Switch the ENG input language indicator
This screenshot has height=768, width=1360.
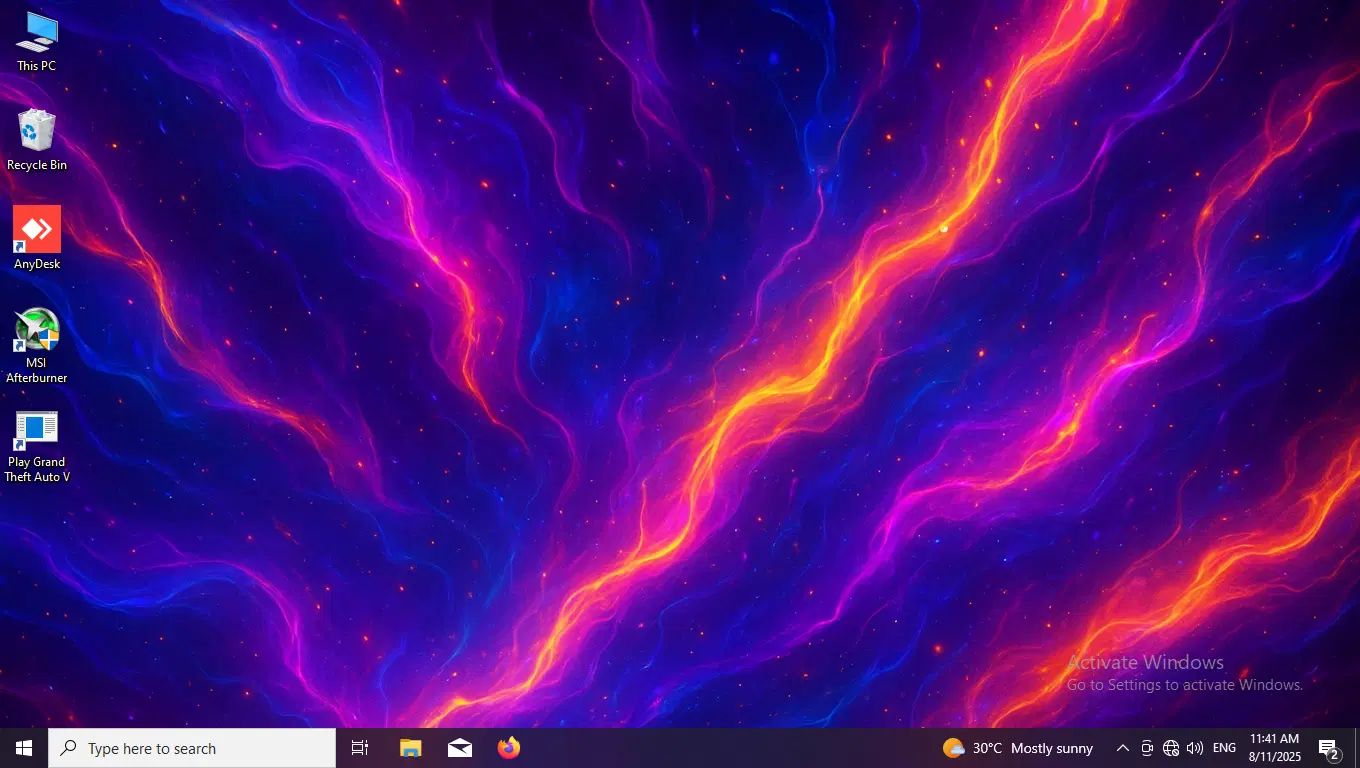(1224, 748)
